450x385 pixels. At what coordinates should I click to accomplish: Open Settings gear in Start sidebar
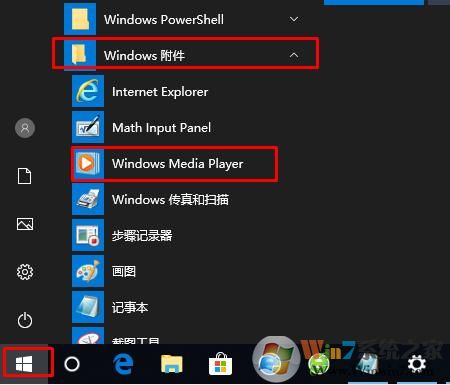25,272
